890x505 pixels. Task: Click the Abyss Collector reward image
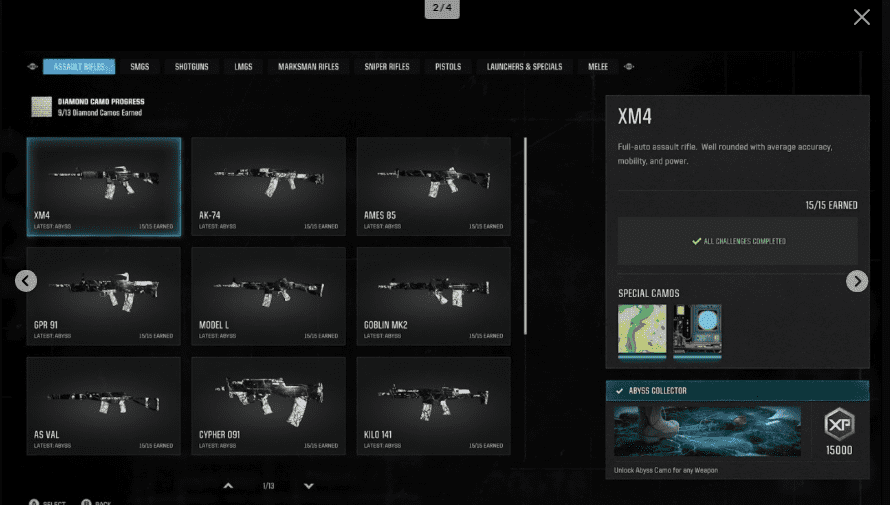tap(707, 432)
